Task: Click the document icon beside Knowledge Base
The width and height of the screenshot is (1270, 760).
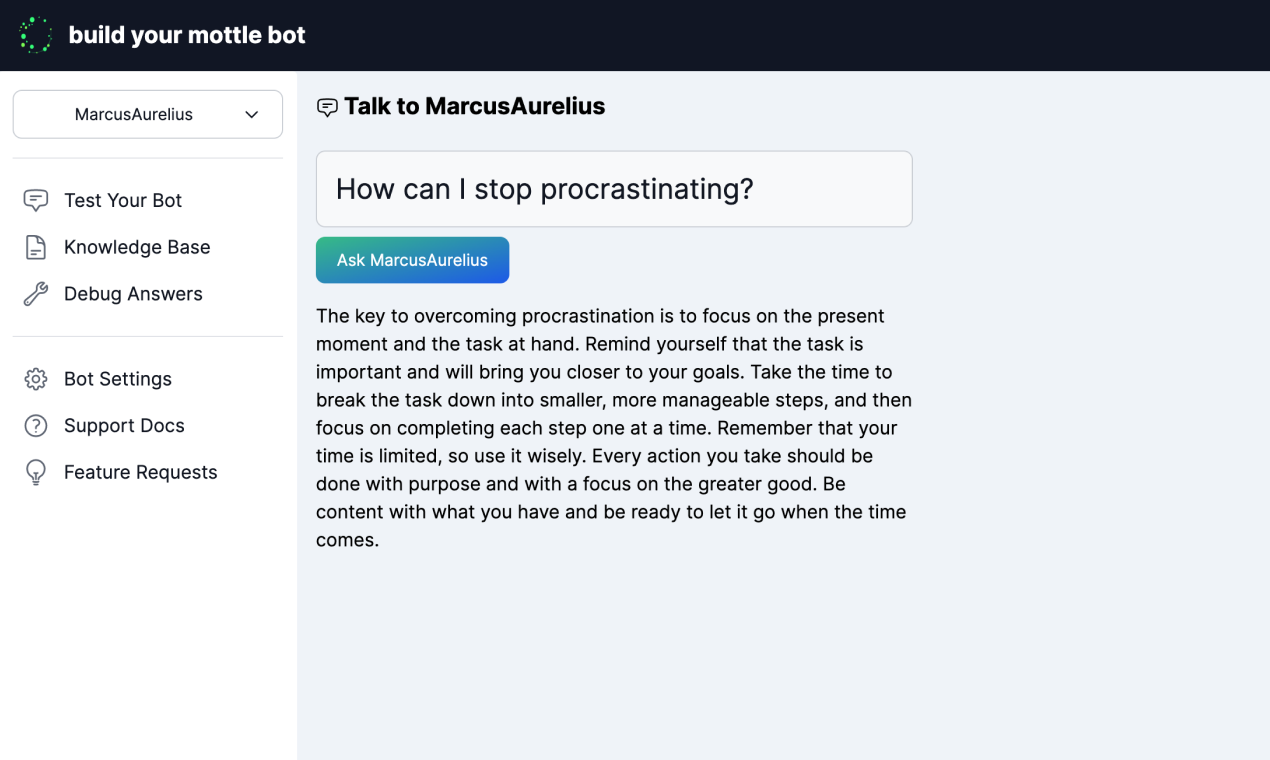Action: pos(36,248)
